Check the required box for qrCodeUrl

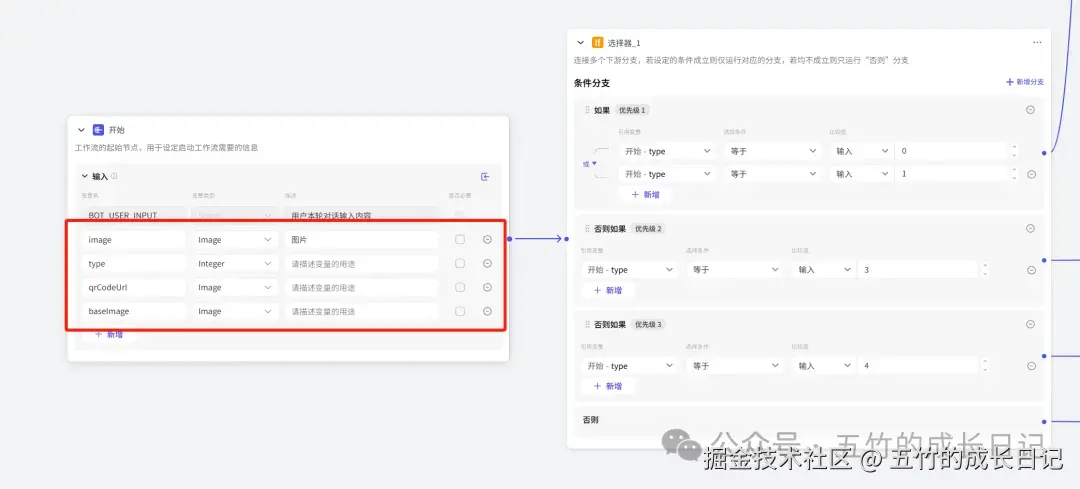[x=460, y=287]
